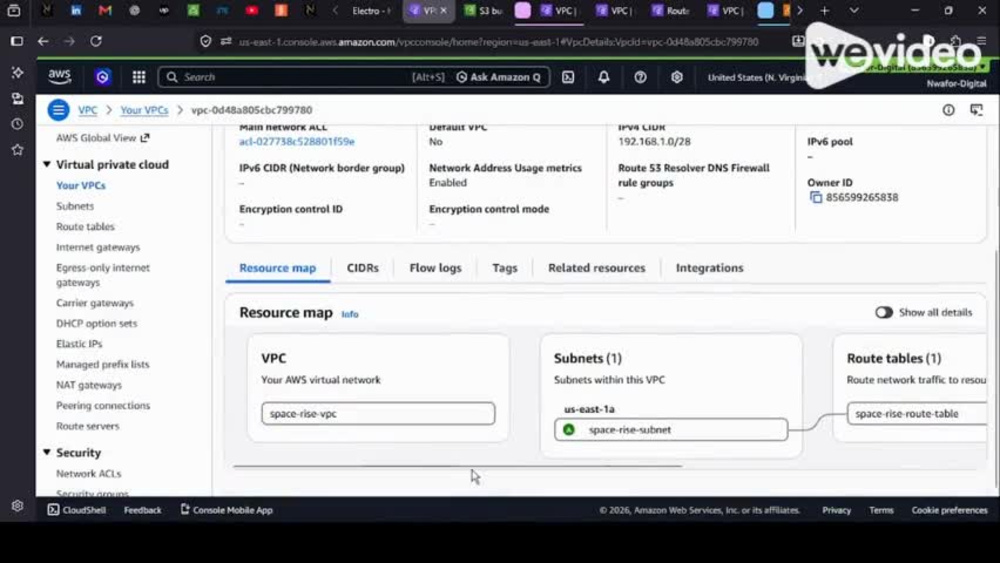Open browser sidebar settings gear
The width and height of the screenshot is (1000, 563).
tap(17, 506)
